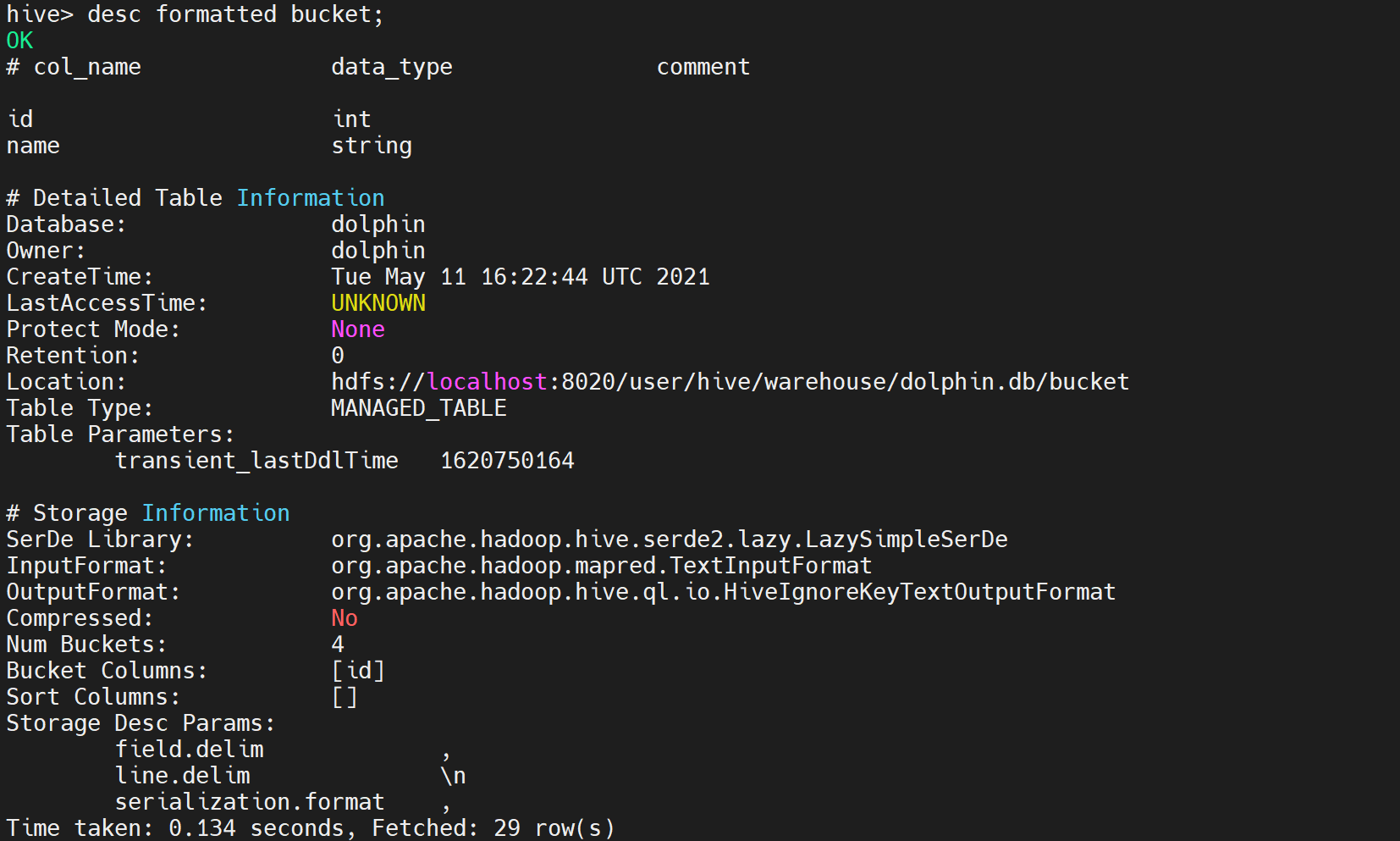Select the Num Buckets value 4
Viewport: 1400px width, 841px height.
click(x=338, y=645)
